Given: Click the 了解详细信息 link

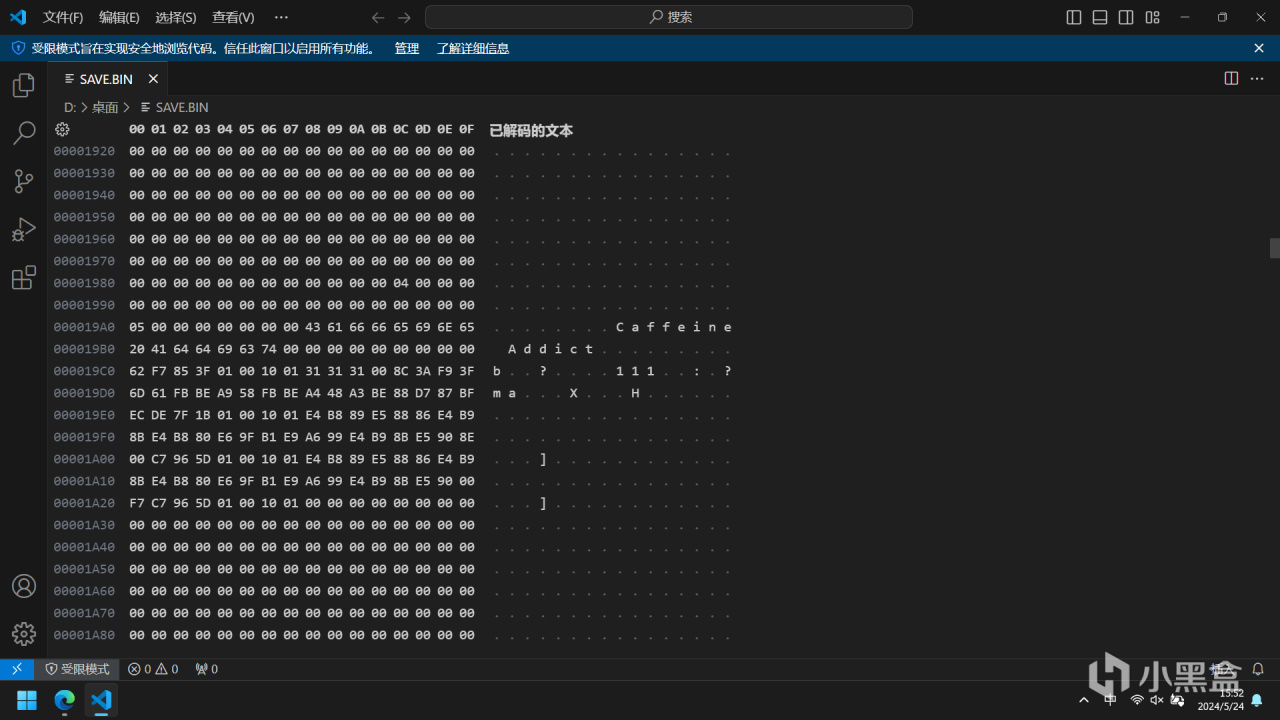Looking at the screenshot, I should (473, 48).
